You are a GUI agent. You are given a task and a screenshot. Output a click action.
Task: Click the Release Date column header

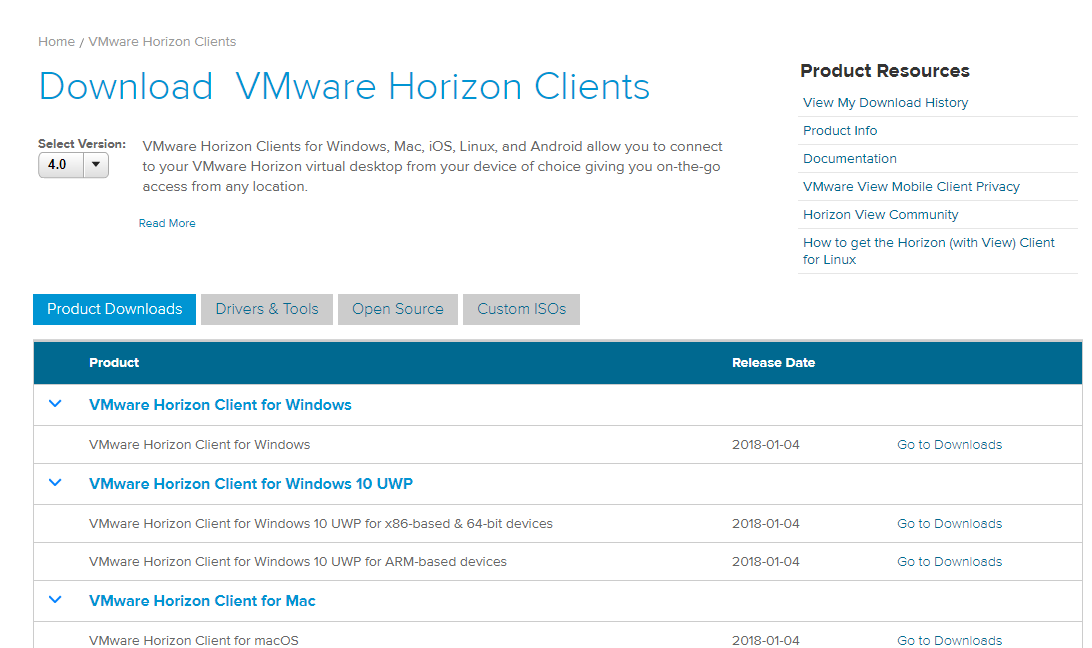coord(773,362)
